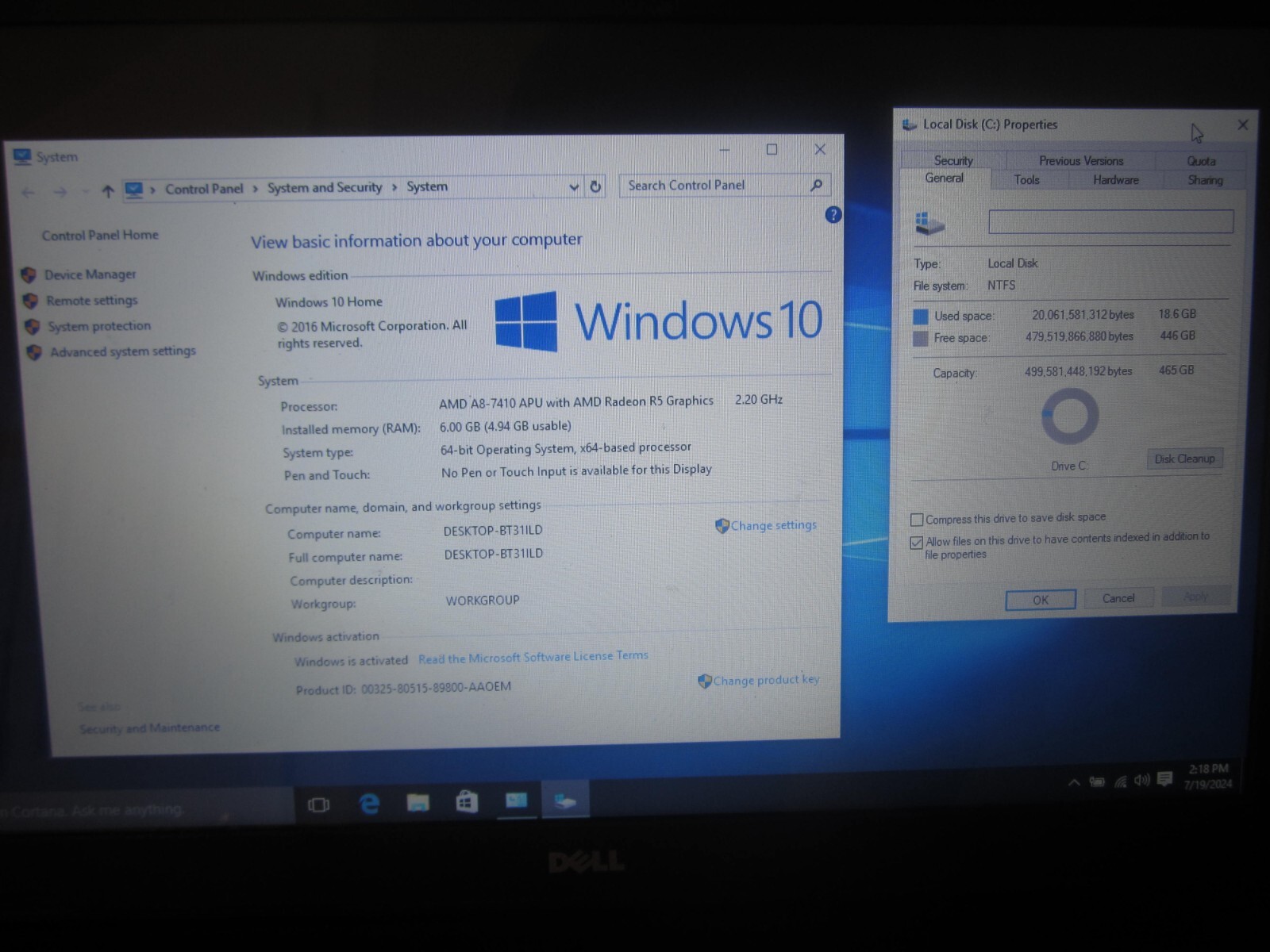1270x952 pixels.
Task: Click the volume speaker tray icon
Action: pyautogui.click(x=1141, y=780)
